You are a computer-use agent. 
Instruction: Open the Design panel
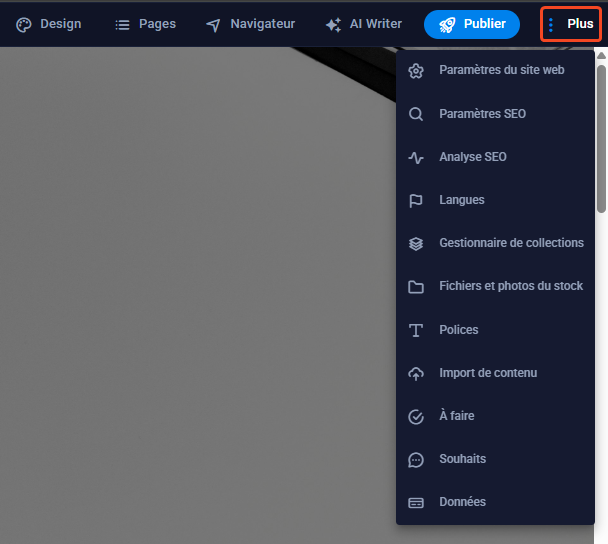click(48, 24)
